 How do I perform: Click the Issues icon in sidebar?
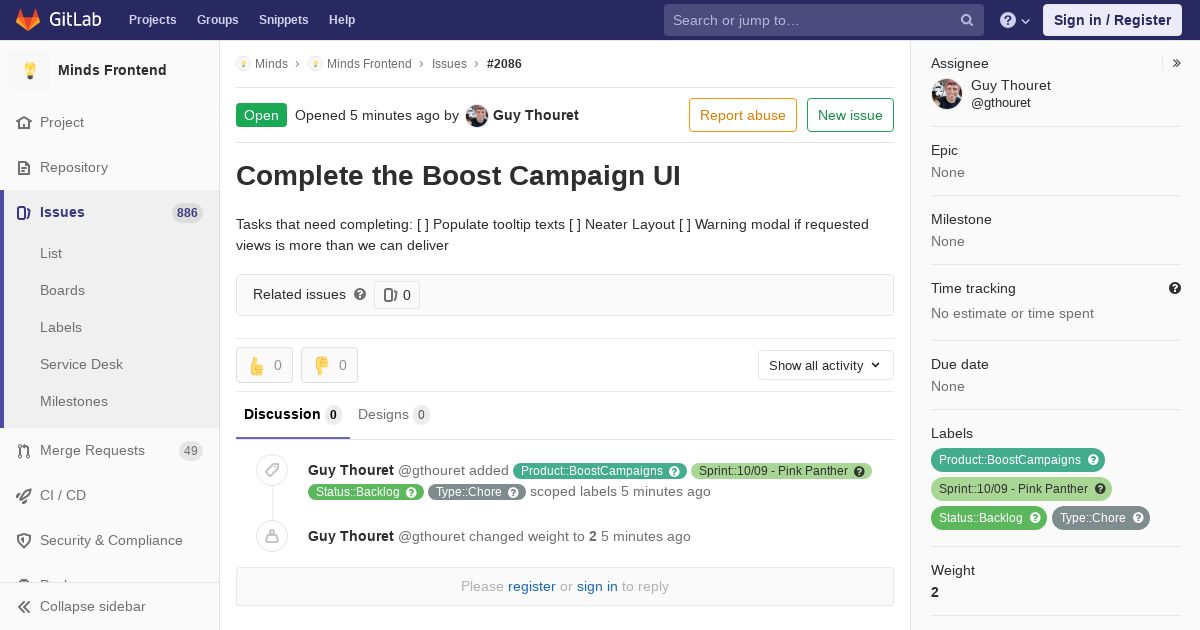pyautogui.click(x=24, y=212)
